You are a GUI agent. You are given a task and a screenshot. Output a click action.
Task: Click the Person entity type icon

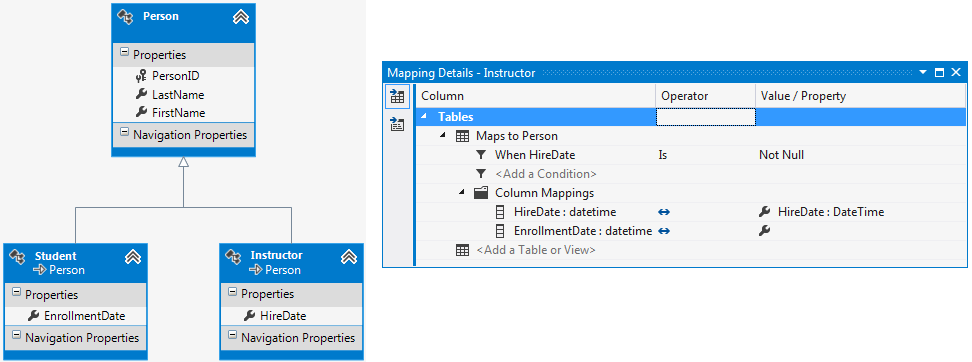pos(125,17)
